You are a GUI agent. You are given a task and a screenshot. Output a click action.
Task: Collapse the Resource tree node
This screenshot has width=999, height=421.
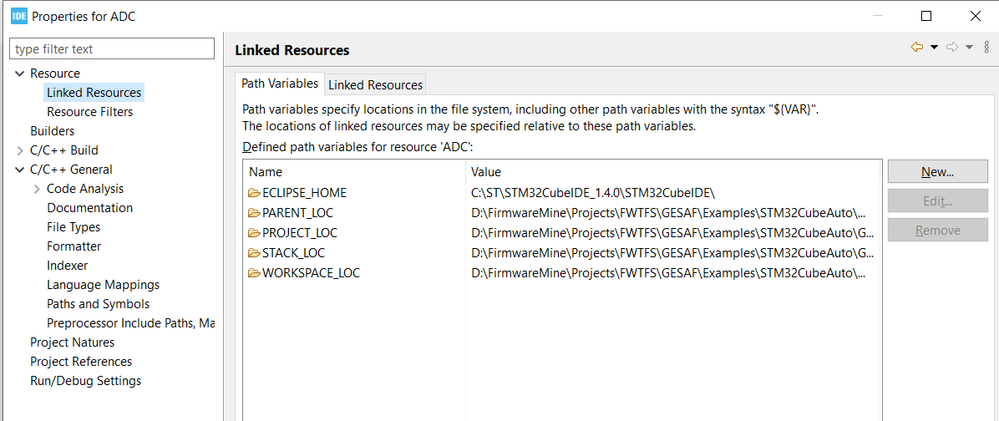point(19,74)
